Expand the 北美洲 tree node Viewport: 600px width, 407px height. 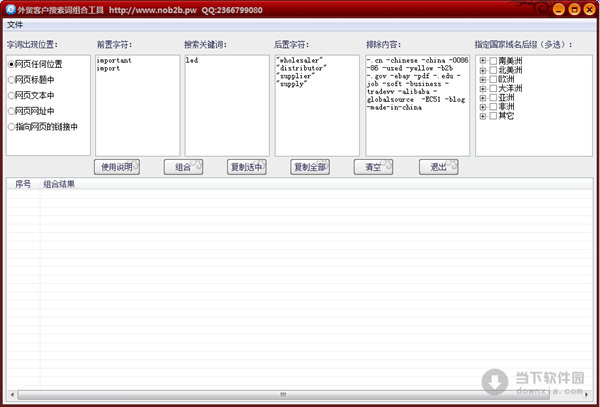pos(483,70)
